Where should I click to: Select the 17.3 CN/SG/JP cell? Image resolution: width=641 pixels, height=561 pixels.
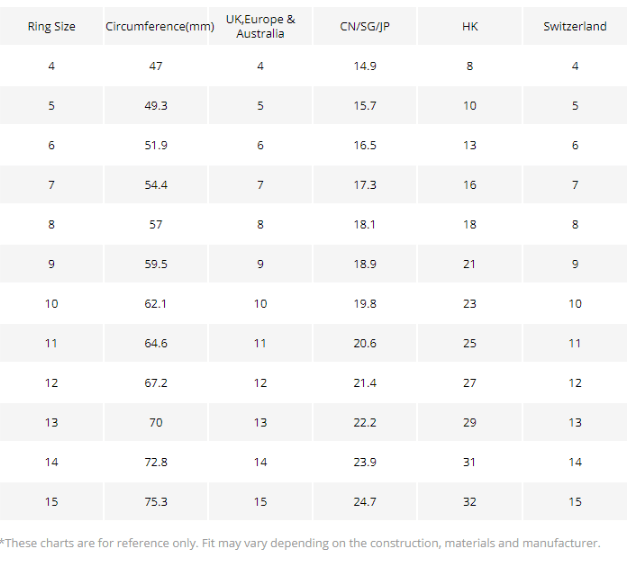point(364,185)
